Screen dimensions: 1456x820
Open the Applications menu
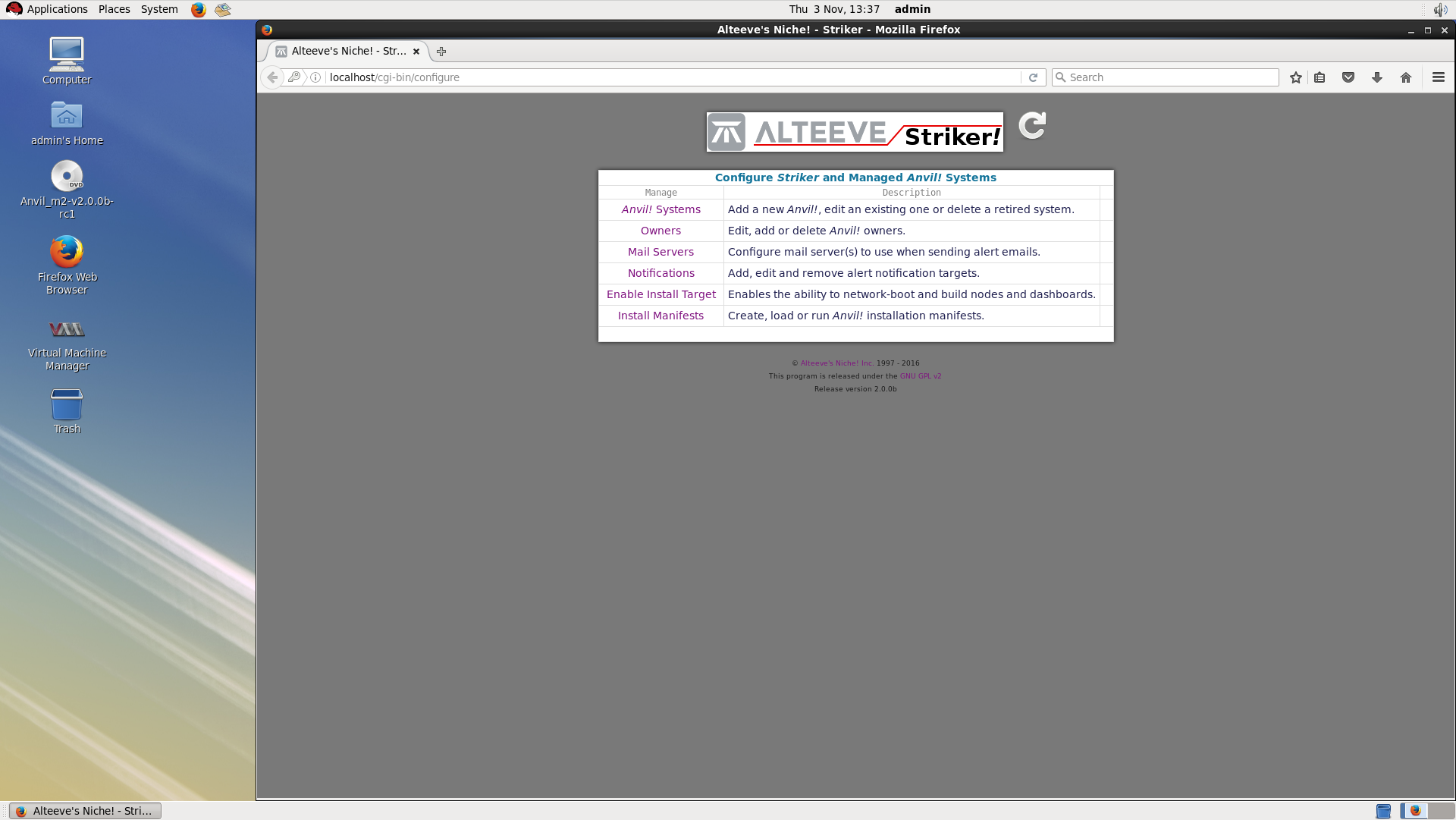point(57,9)
